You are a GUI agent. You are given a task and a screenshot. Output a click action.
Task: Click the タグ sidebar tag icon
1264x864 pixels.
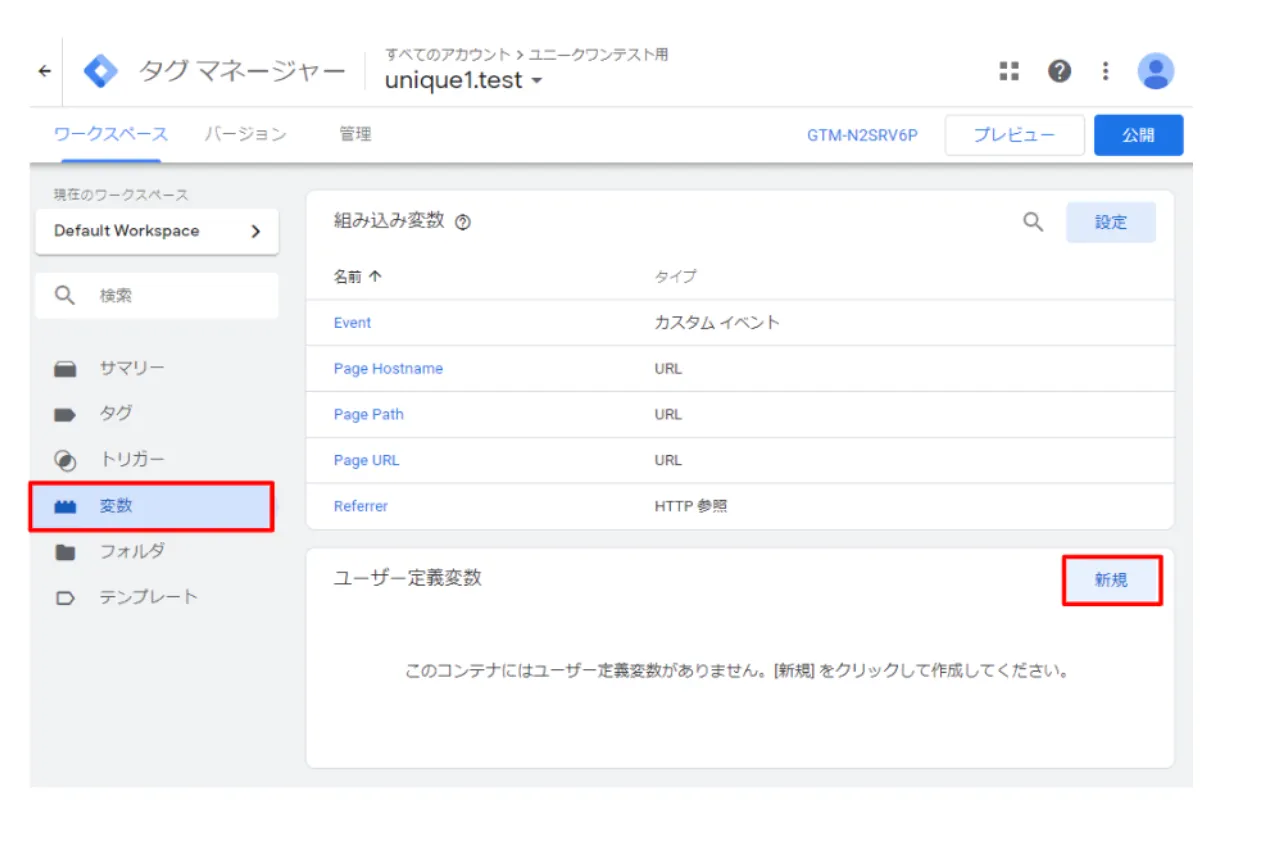66,414
